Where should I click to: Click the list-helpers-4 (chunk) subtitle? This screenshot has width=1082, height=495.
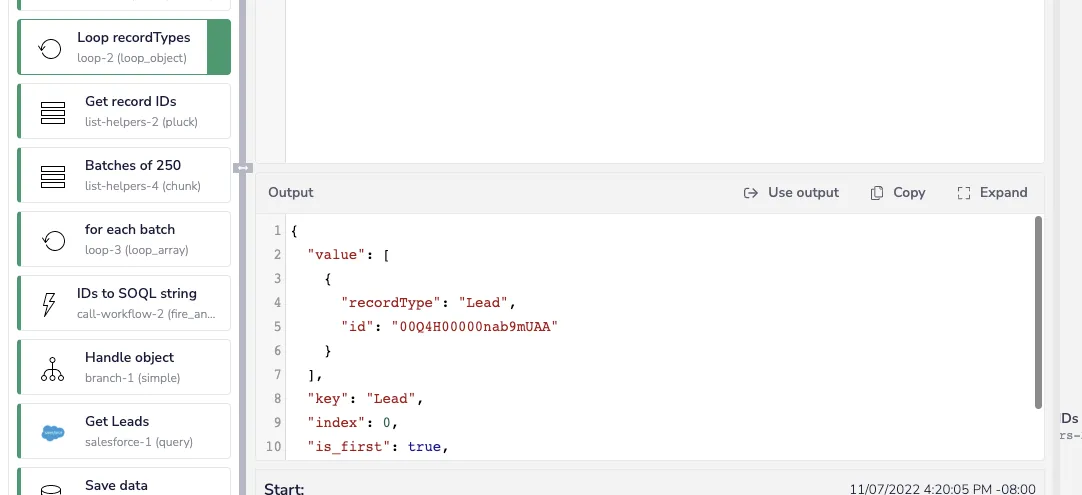[x=143, y=186]
